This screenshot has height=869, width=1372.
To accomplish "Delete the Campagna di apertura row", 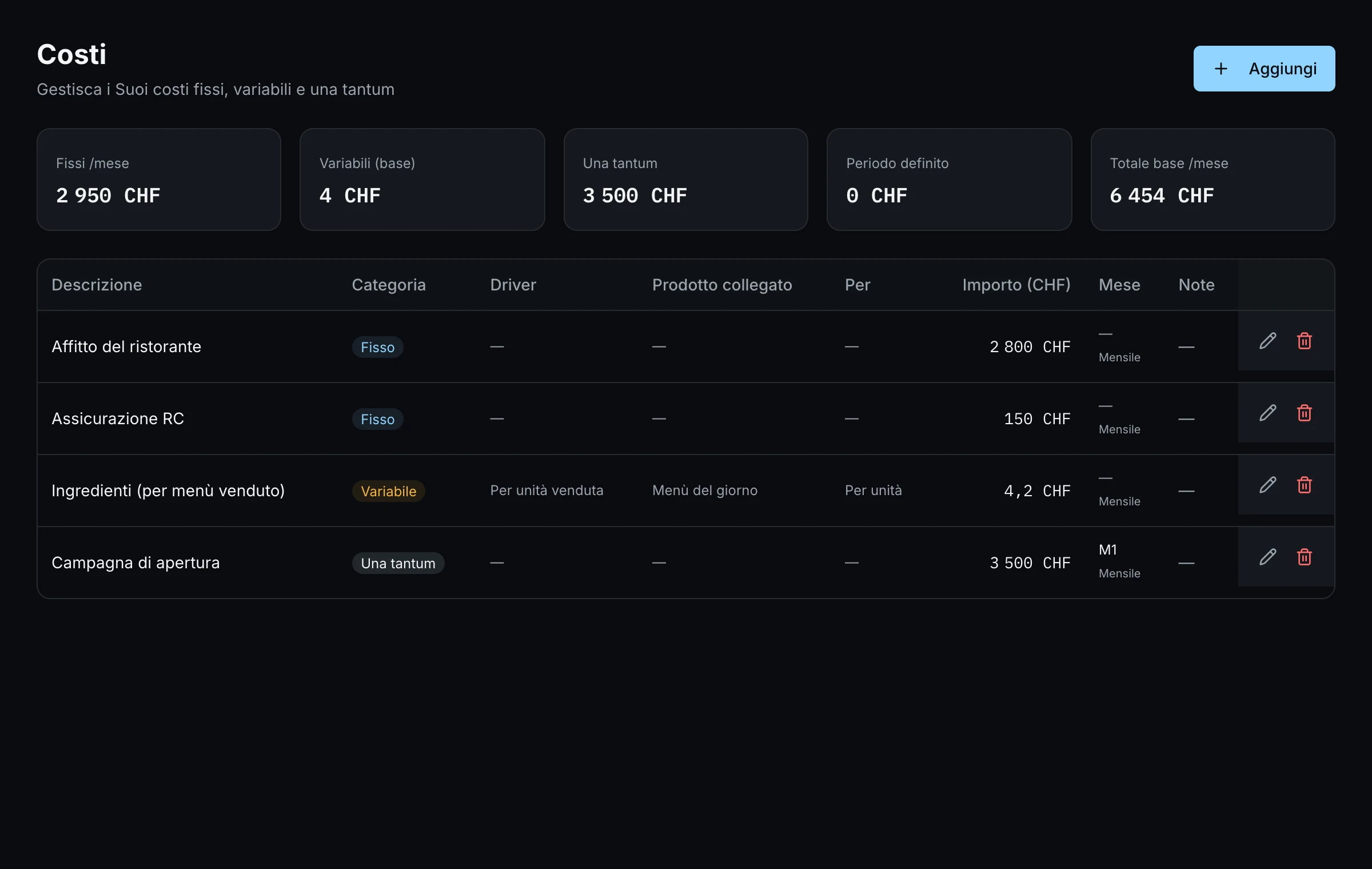I will click(x=1304, y=557).
